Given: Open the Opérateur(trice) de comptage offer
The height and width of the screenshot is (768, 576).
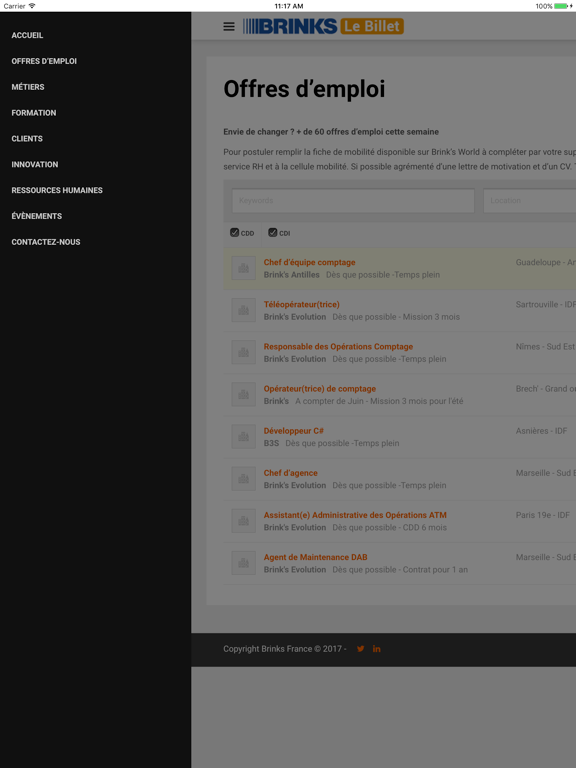Looking at the screenshot, I should pos(320,389).
